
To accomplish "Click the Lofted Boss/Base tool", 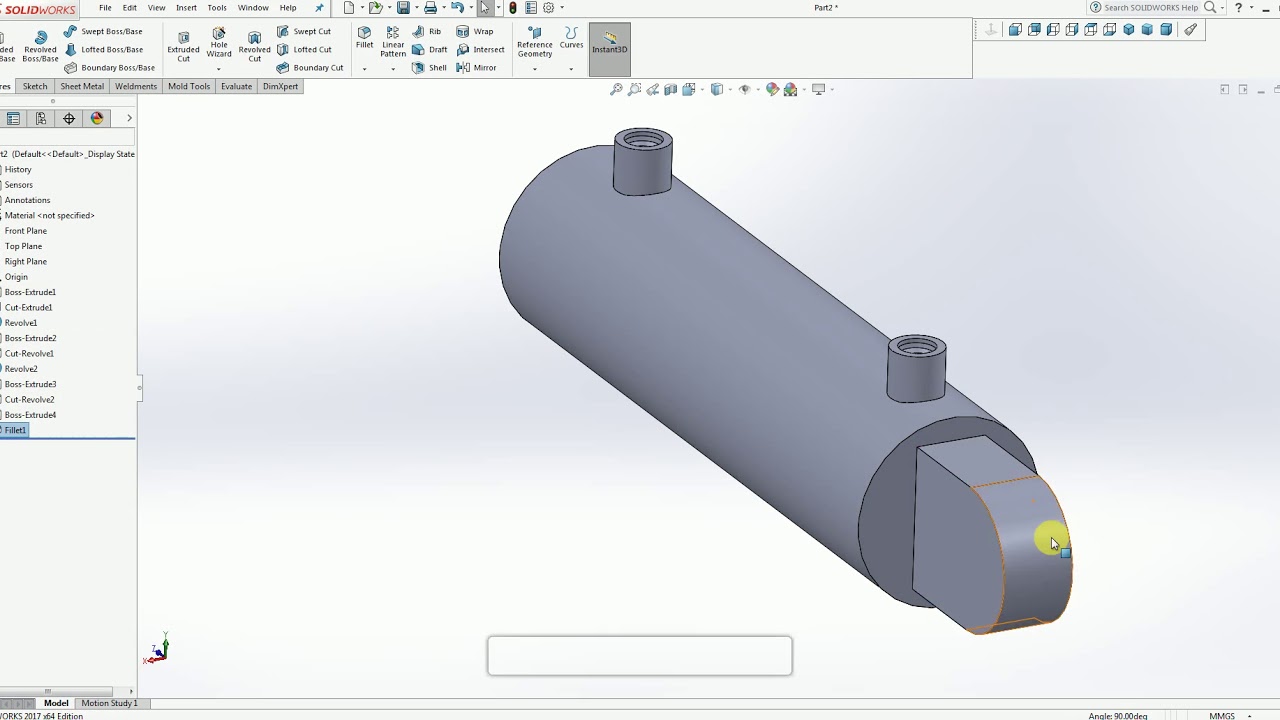I will pos(103,49).
